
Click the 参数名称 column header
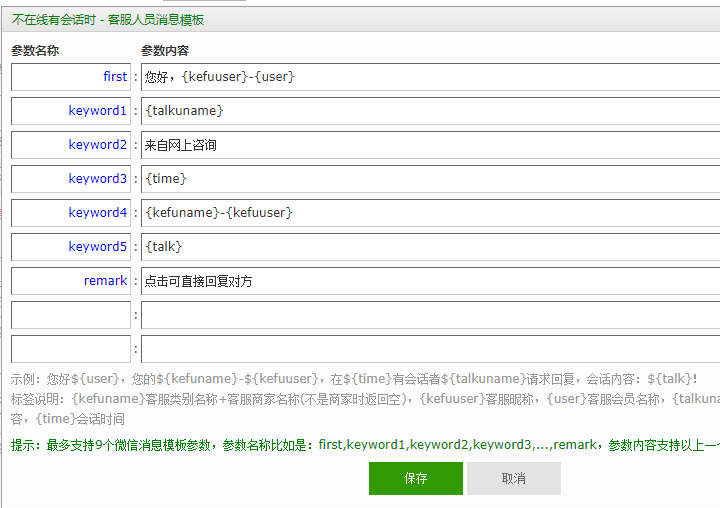35,51
